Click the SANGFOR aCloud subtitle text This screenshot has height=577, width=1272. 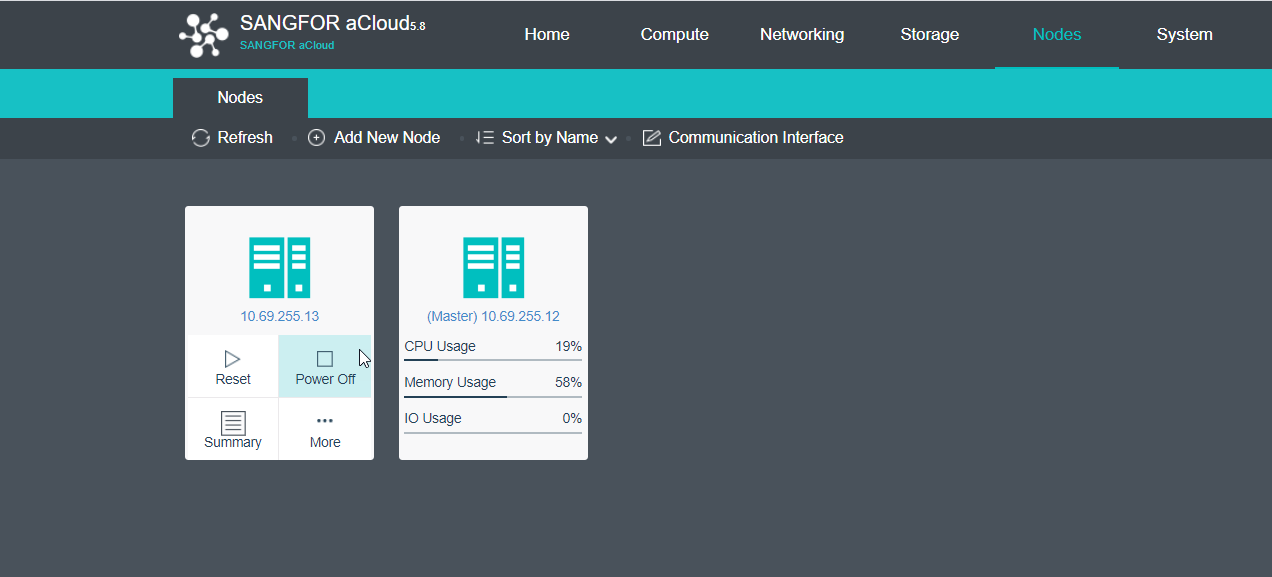[287, 45]
